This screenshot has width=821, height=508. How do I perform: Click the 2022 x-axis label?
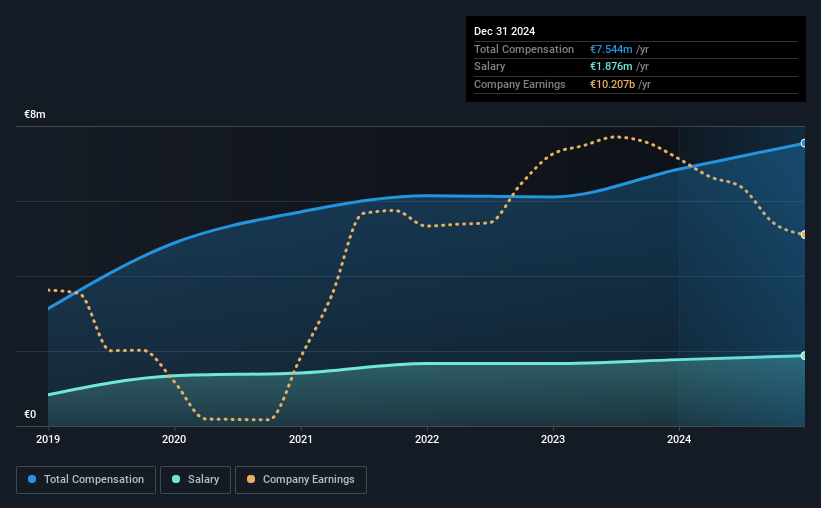[427, 439]
